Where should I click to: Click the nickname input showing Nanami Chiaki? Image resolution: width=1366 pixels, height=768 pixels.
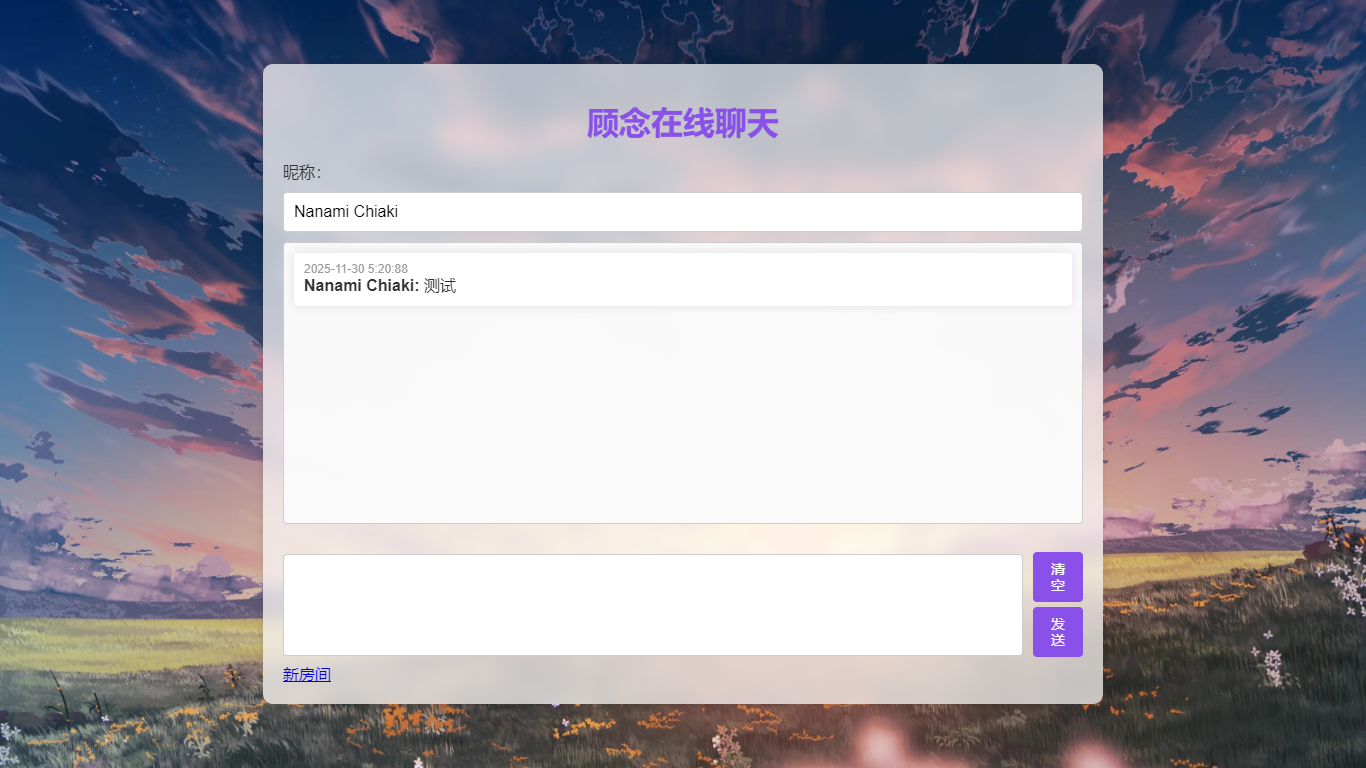coord(683,211)
